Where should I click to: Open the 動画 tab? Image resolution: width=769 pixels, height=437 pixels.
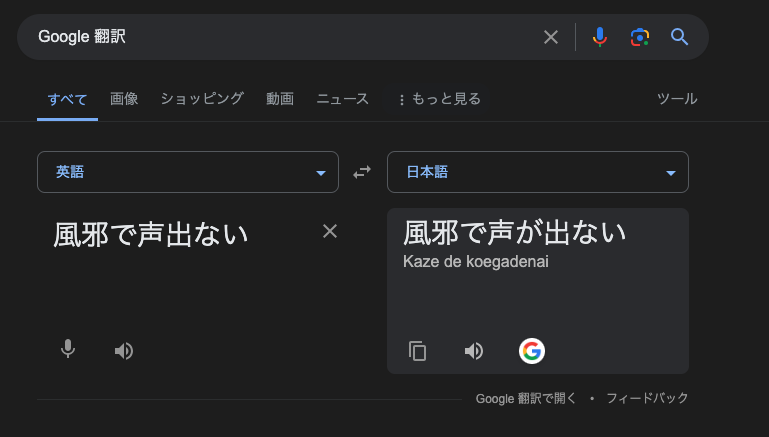[280, 99]
